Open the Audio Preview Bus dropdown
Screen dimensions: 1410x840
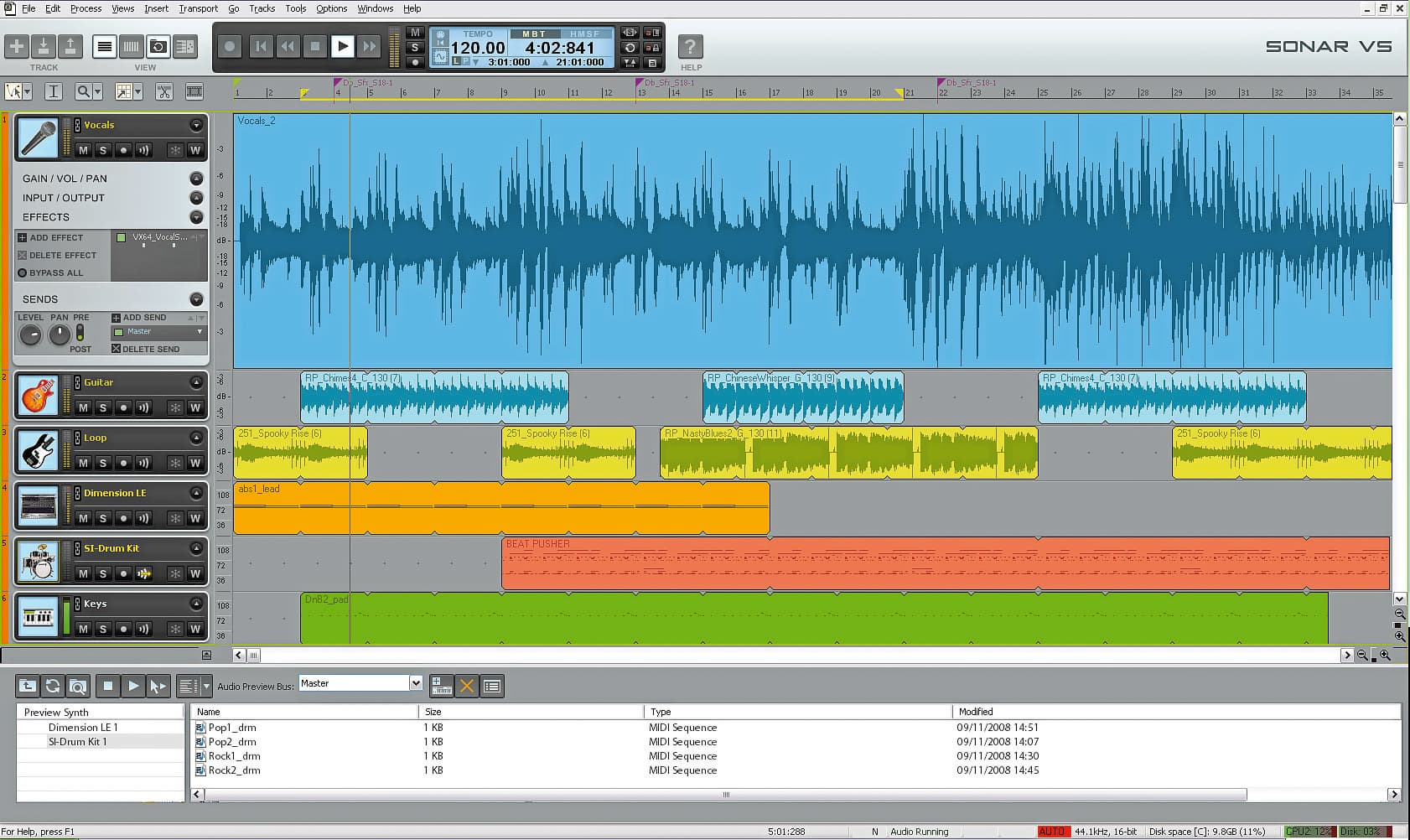(415, 683)
